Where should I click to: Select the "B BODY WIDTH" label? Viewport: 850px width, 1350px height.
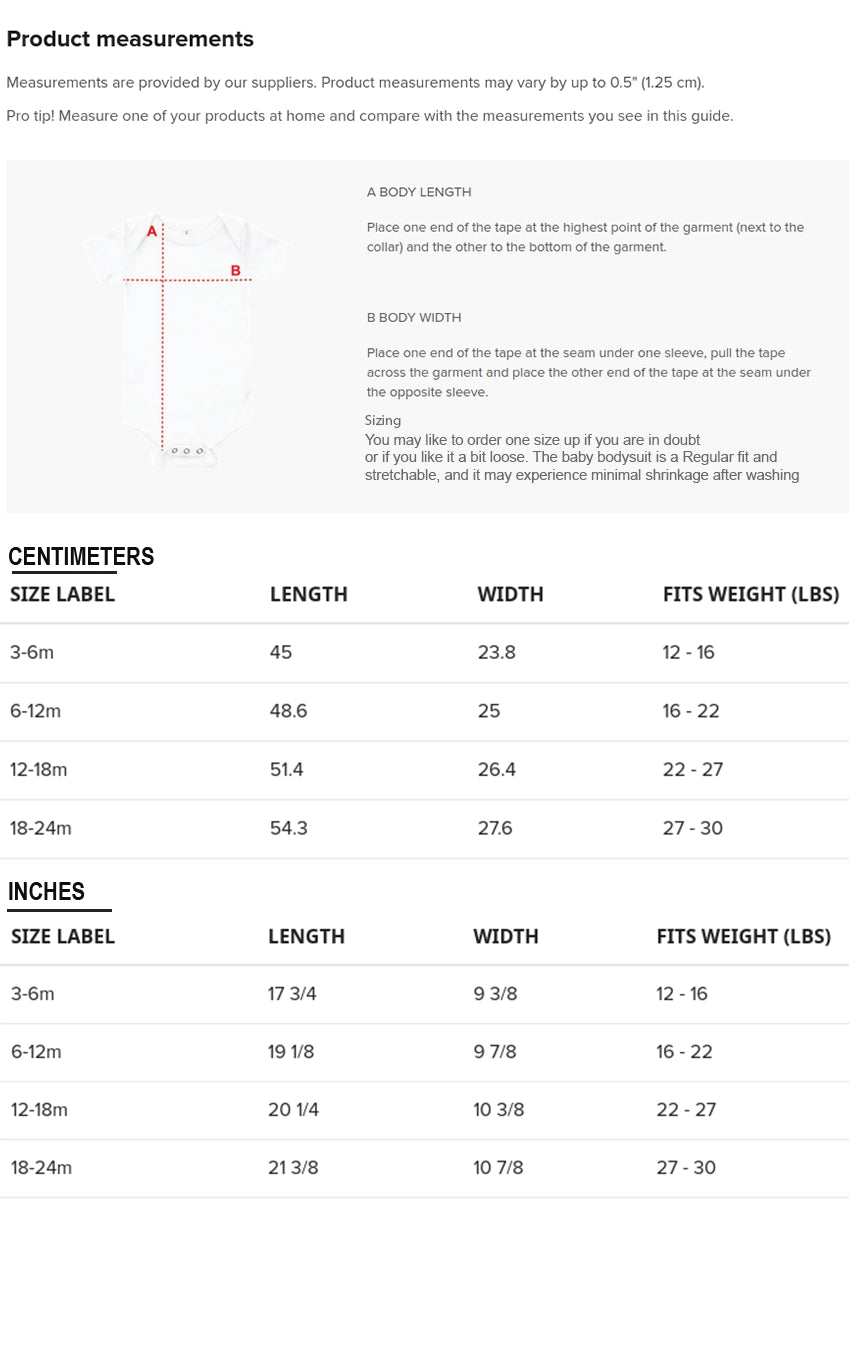pos(414,318)
